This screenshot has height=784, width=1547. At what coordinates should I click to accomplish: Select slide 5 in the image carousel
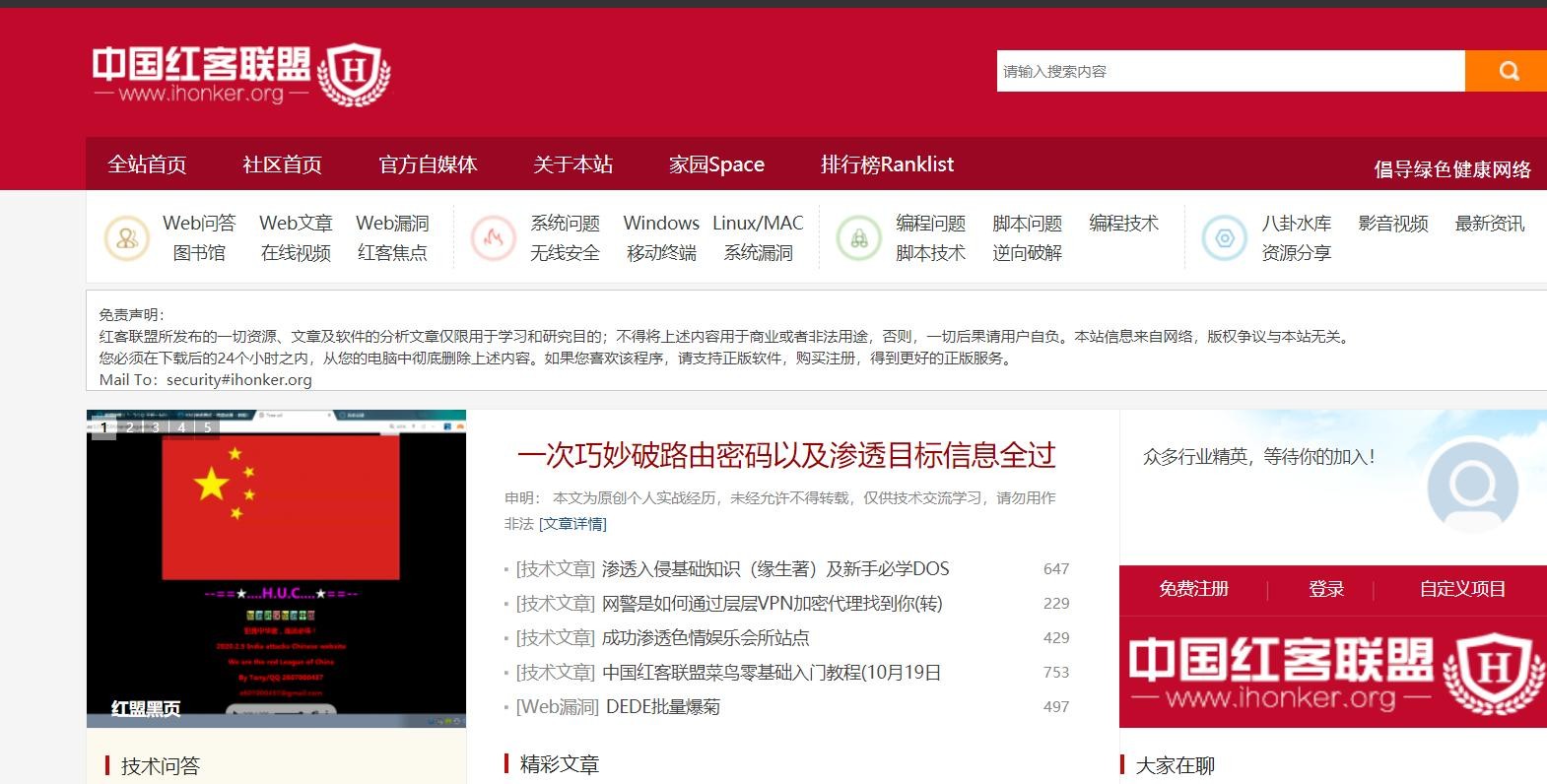(x=207, y=427)
